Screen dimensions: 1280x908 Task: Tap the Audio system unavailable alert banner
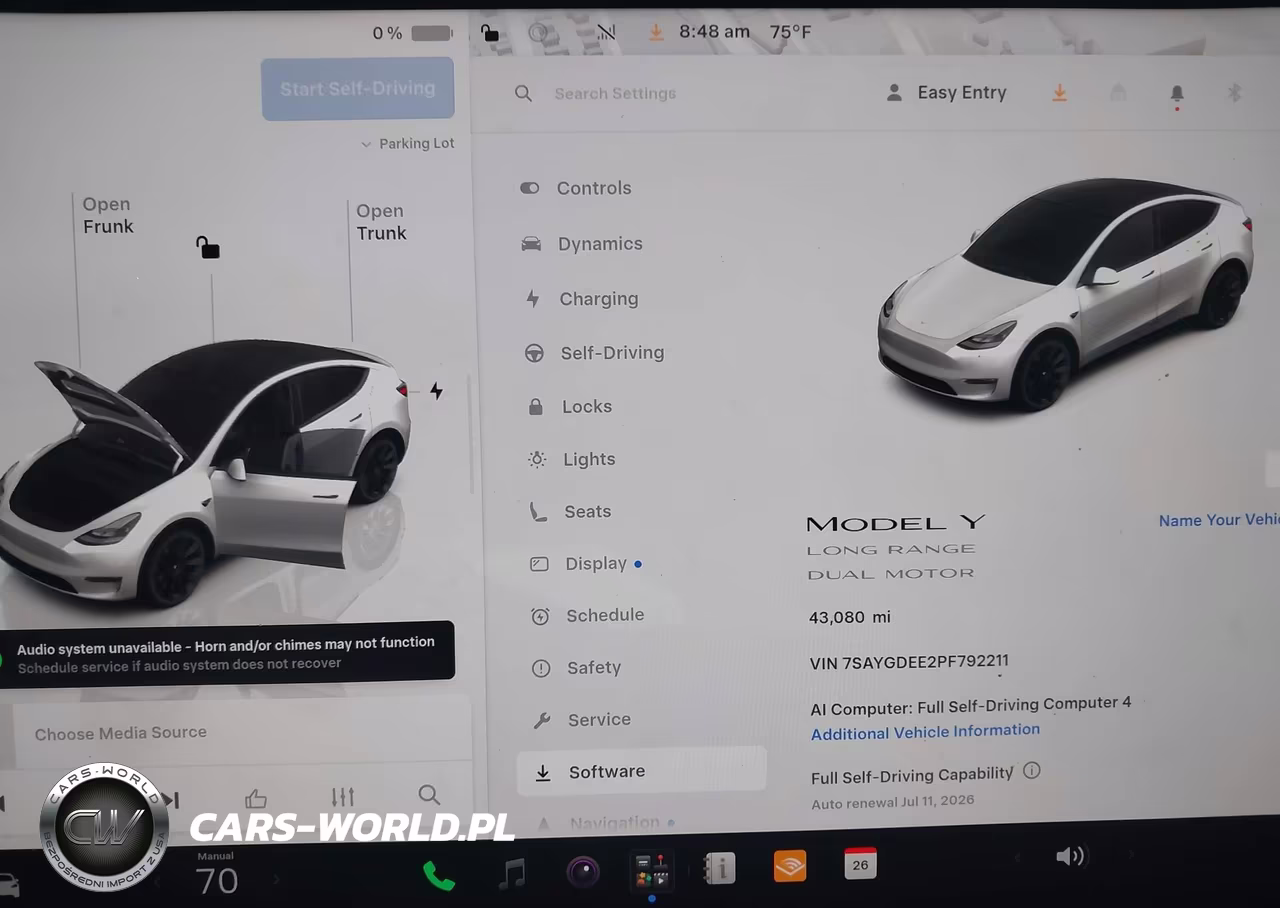pos(226,653)
